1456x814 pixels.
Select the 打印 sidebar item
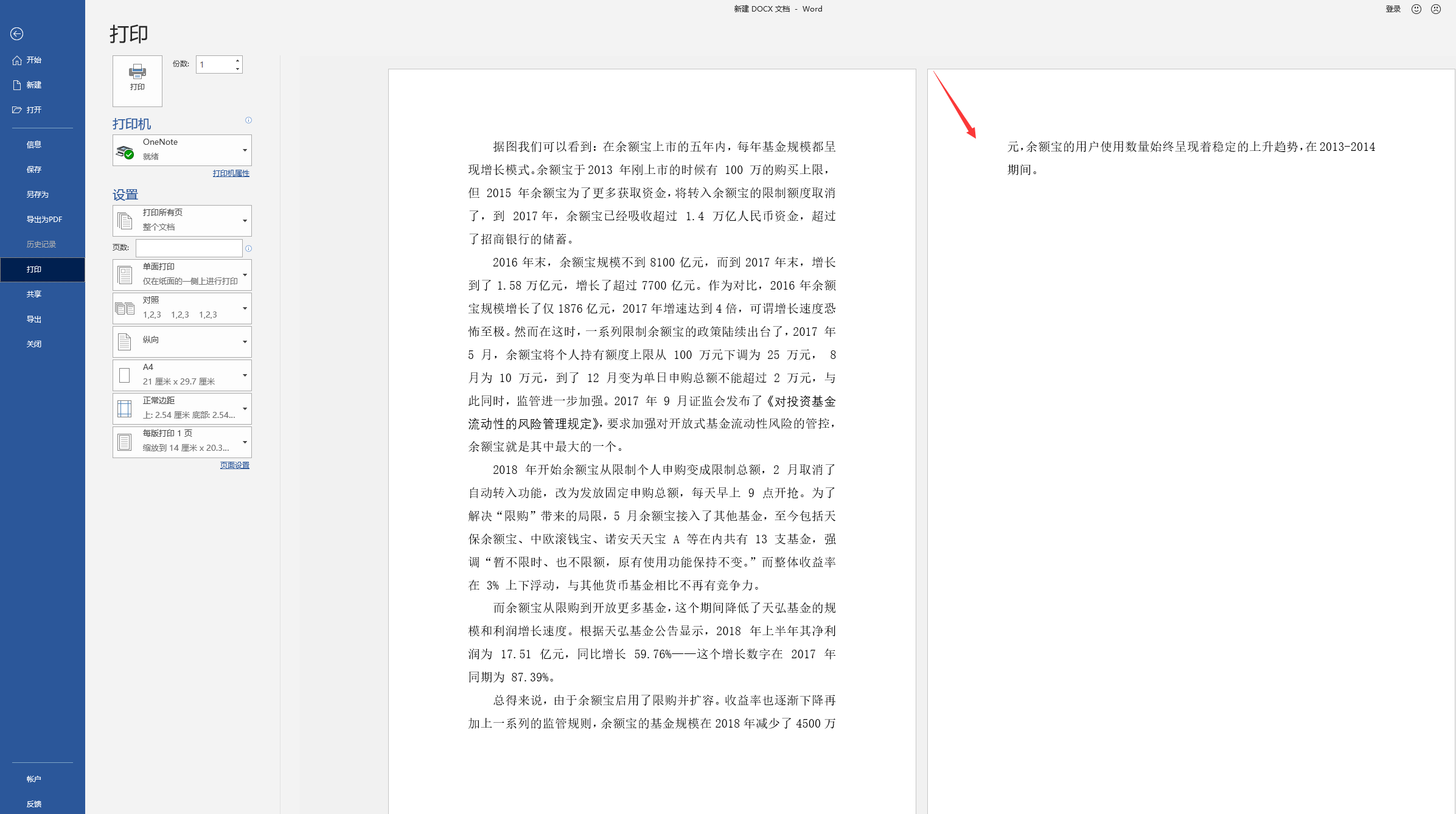pyautogui.click(x=42, y=270)
